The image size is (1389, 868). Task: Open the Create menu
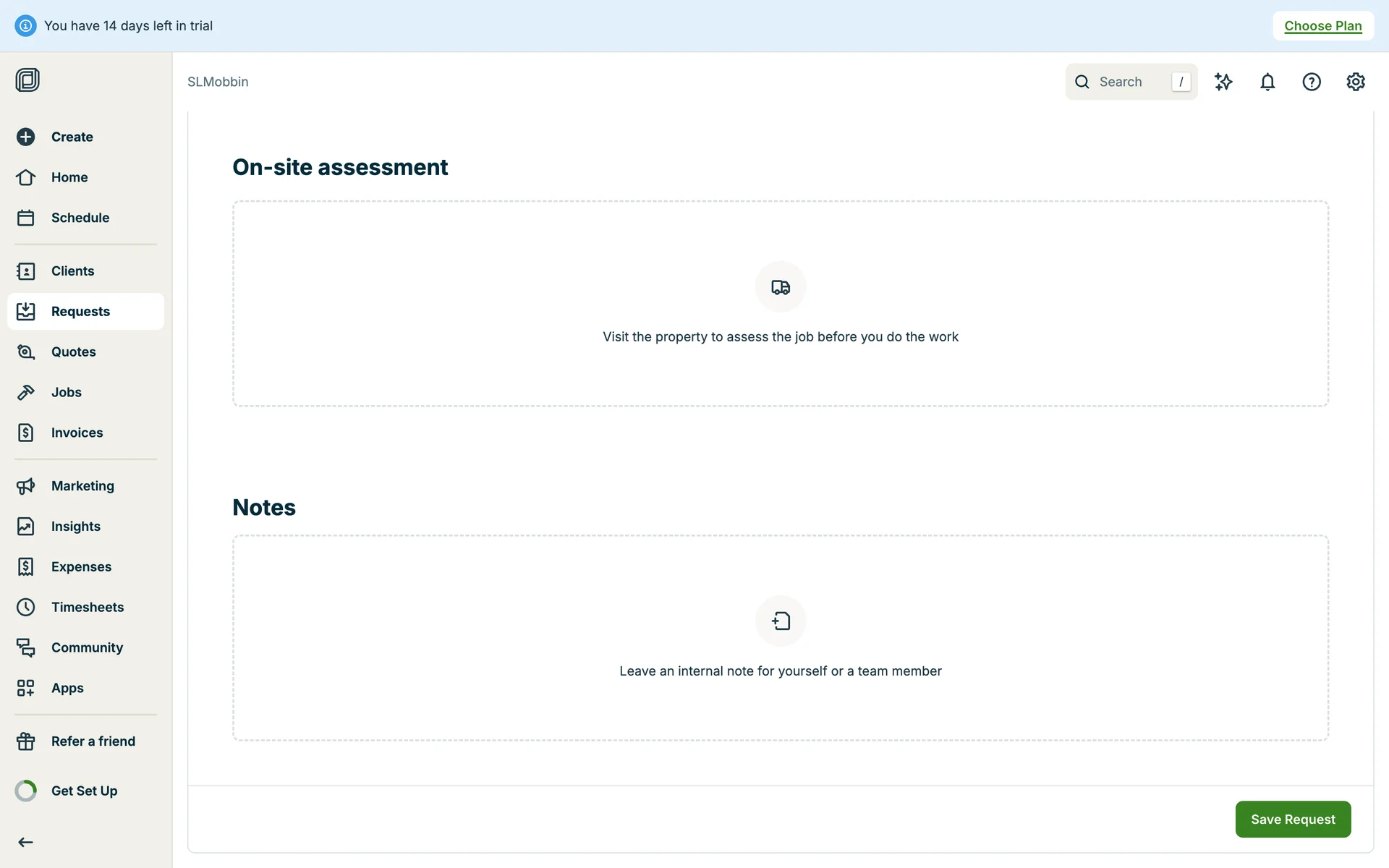point(72,137)
